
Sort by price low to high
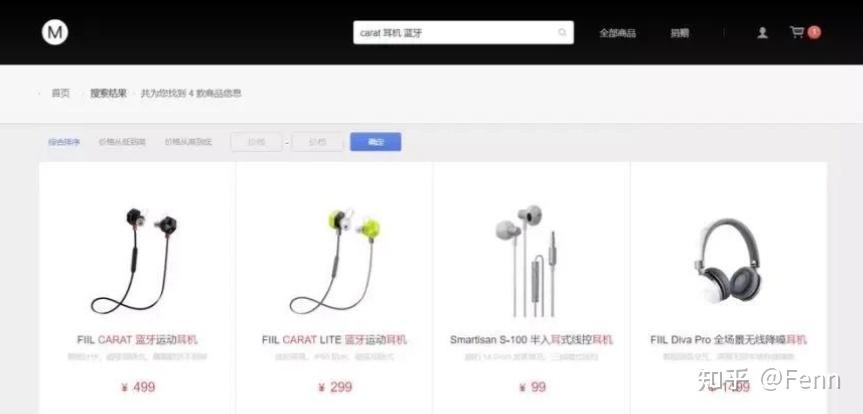point(122,142)
